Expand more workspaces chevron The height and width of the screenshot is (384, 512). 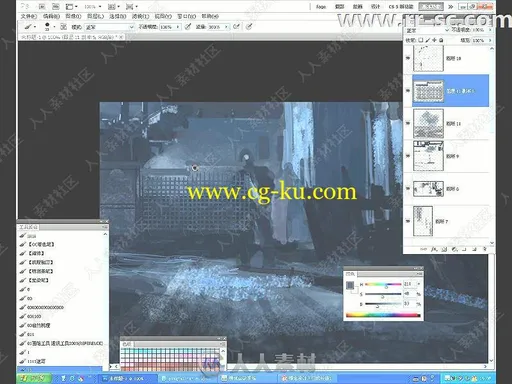451,6
